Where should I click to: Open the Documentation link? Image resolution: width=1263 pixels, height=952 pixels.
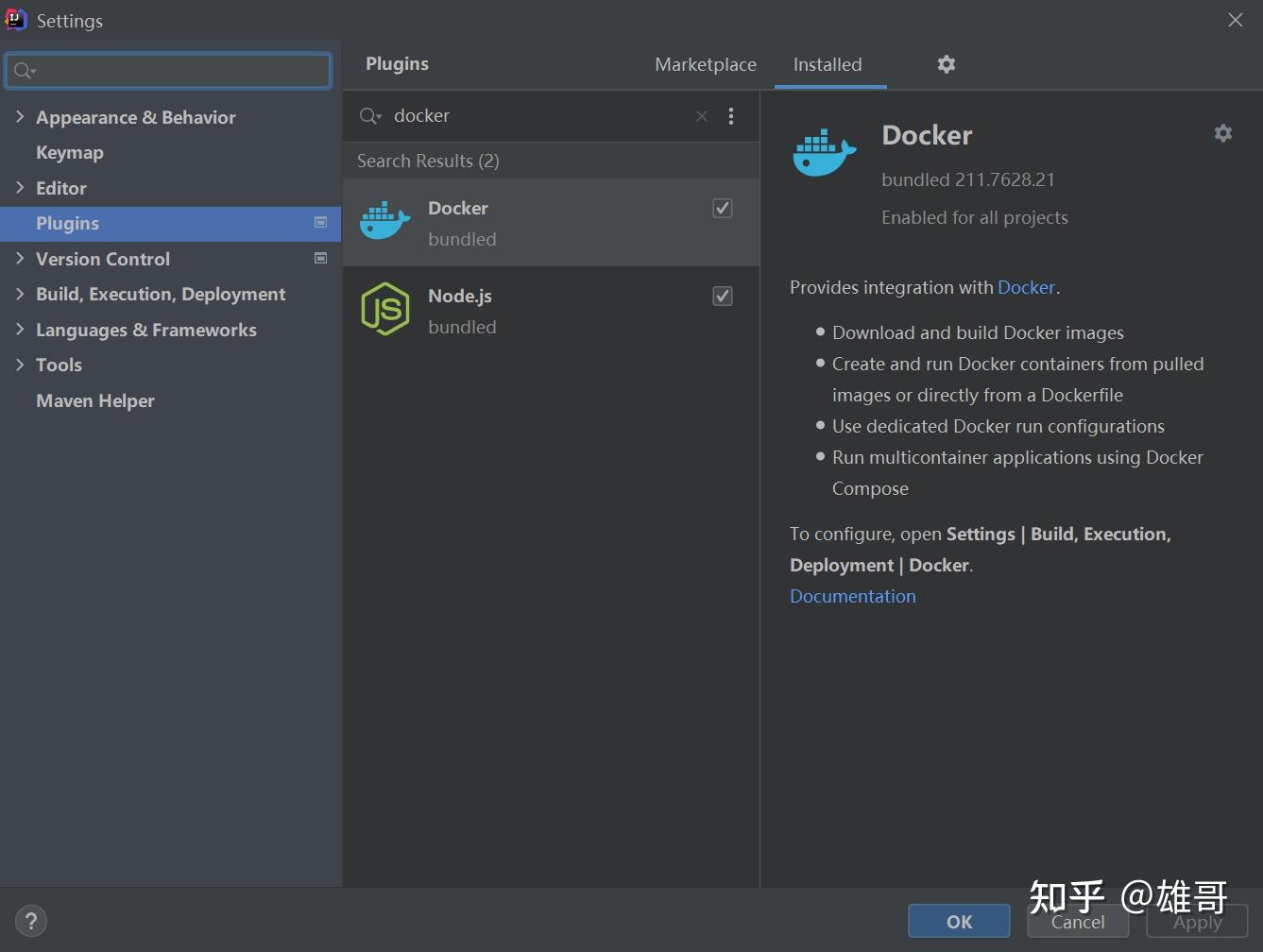coord(851,596)
